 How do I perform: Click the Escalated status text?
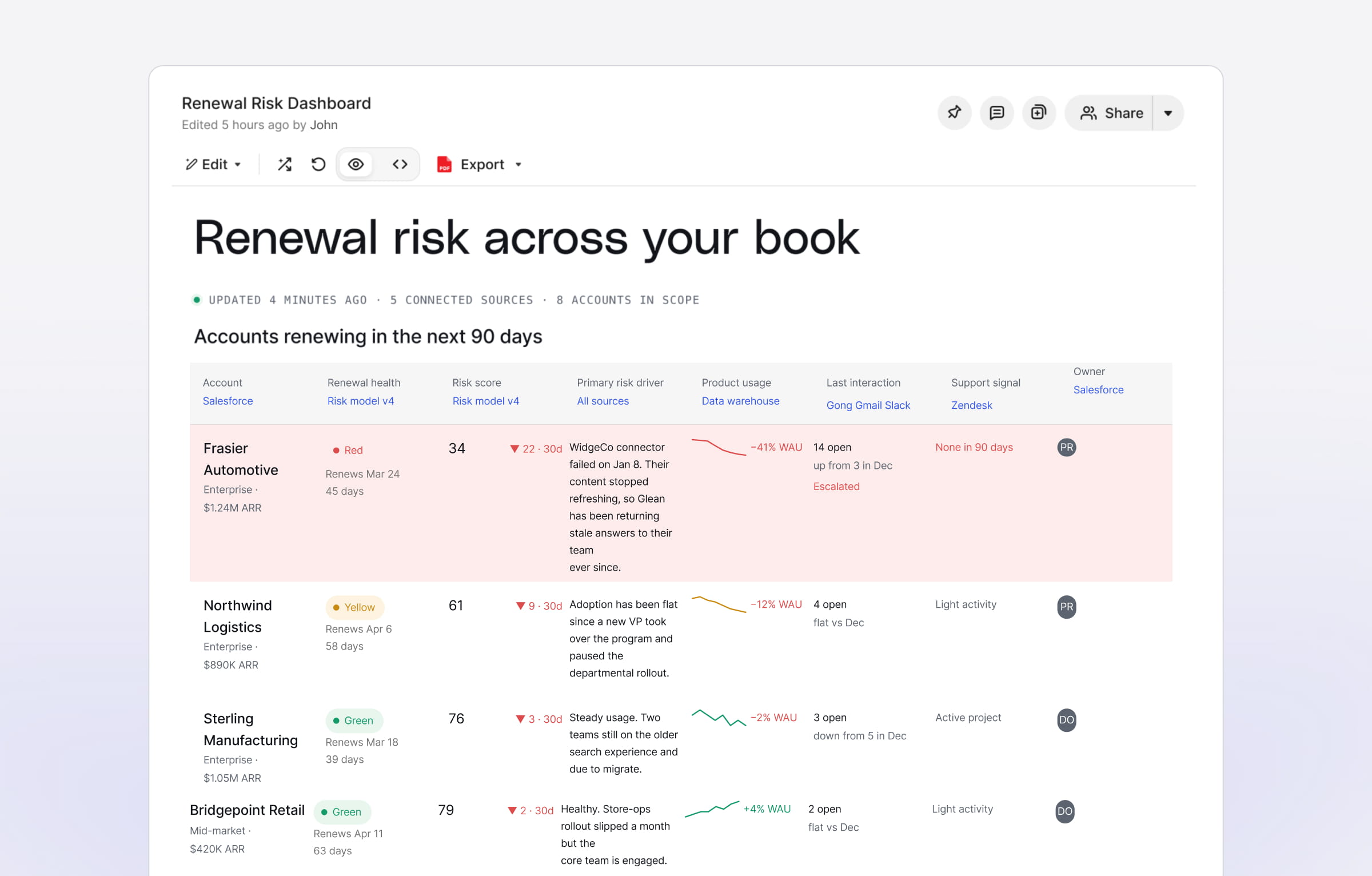click(x=836, y=487)
